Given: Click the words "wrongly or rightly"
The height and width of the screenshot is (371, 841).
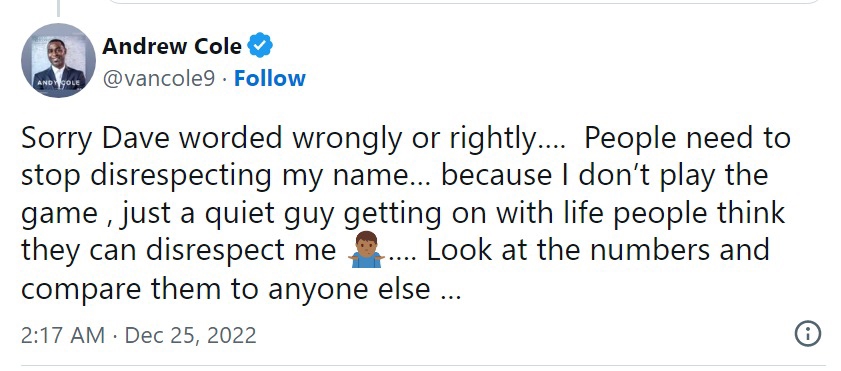Looking at the screenshot, I should coord(413,139).
